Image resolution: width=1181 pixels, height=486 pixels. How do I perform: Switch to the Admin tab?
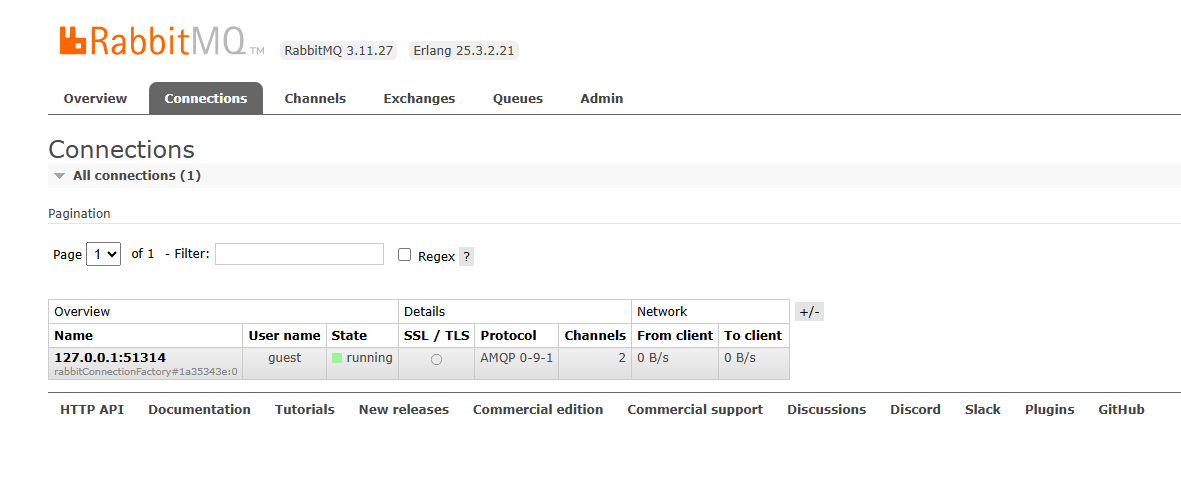click(602, 99)
